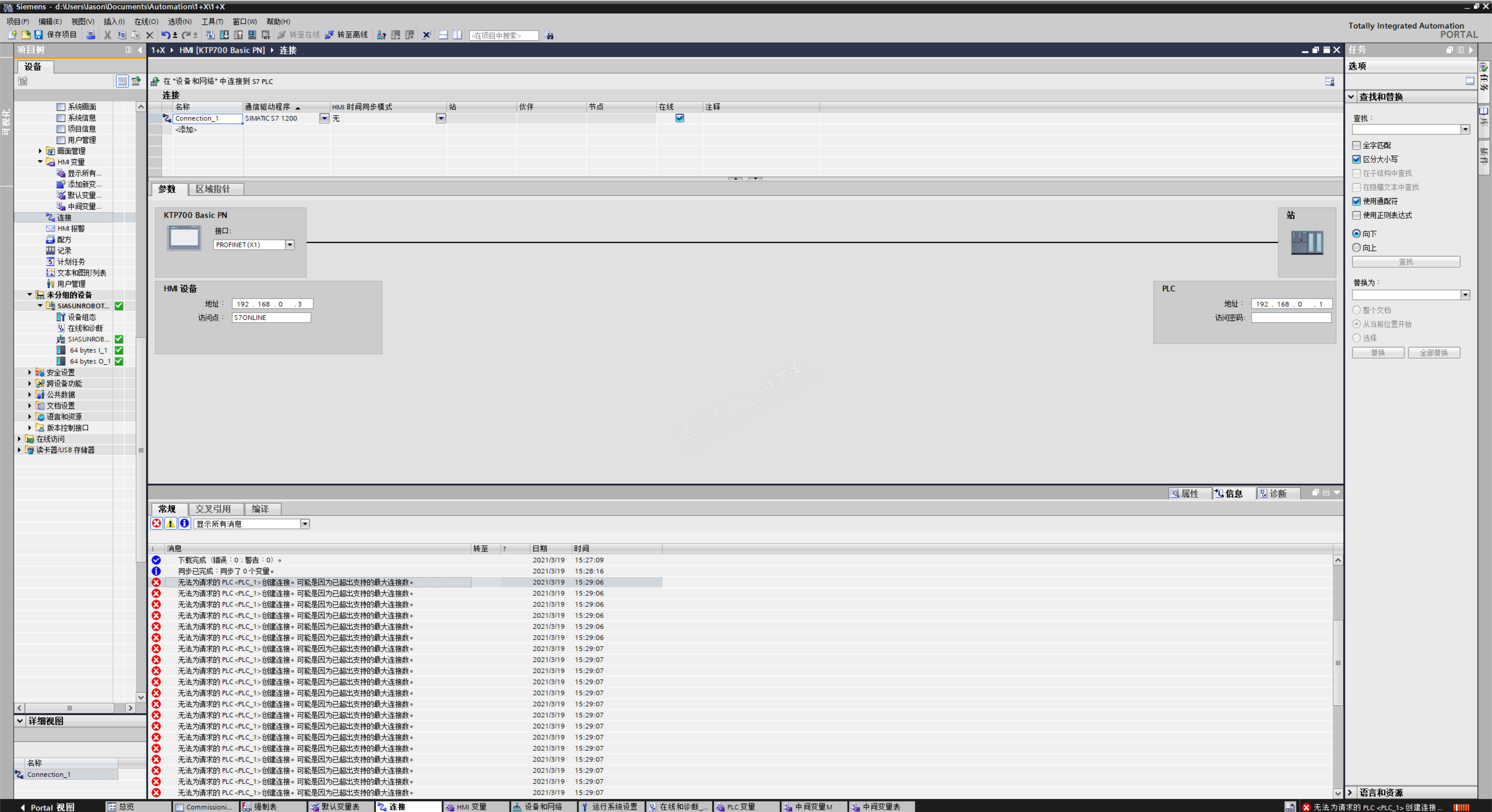Viewport: 1492px width, 812px height.
Task: Click the print icon in toolbar
Action: point(91,35)
